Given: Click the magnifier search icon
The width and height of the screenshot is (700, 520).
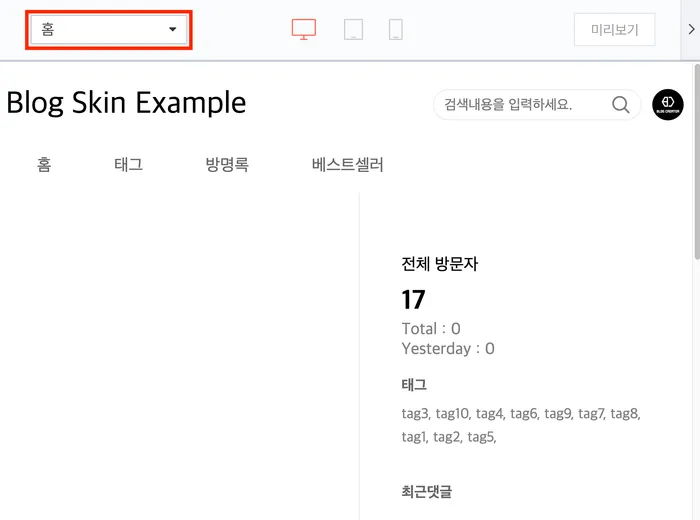Looking at the screenshot, I should click(x=621, y=105).
